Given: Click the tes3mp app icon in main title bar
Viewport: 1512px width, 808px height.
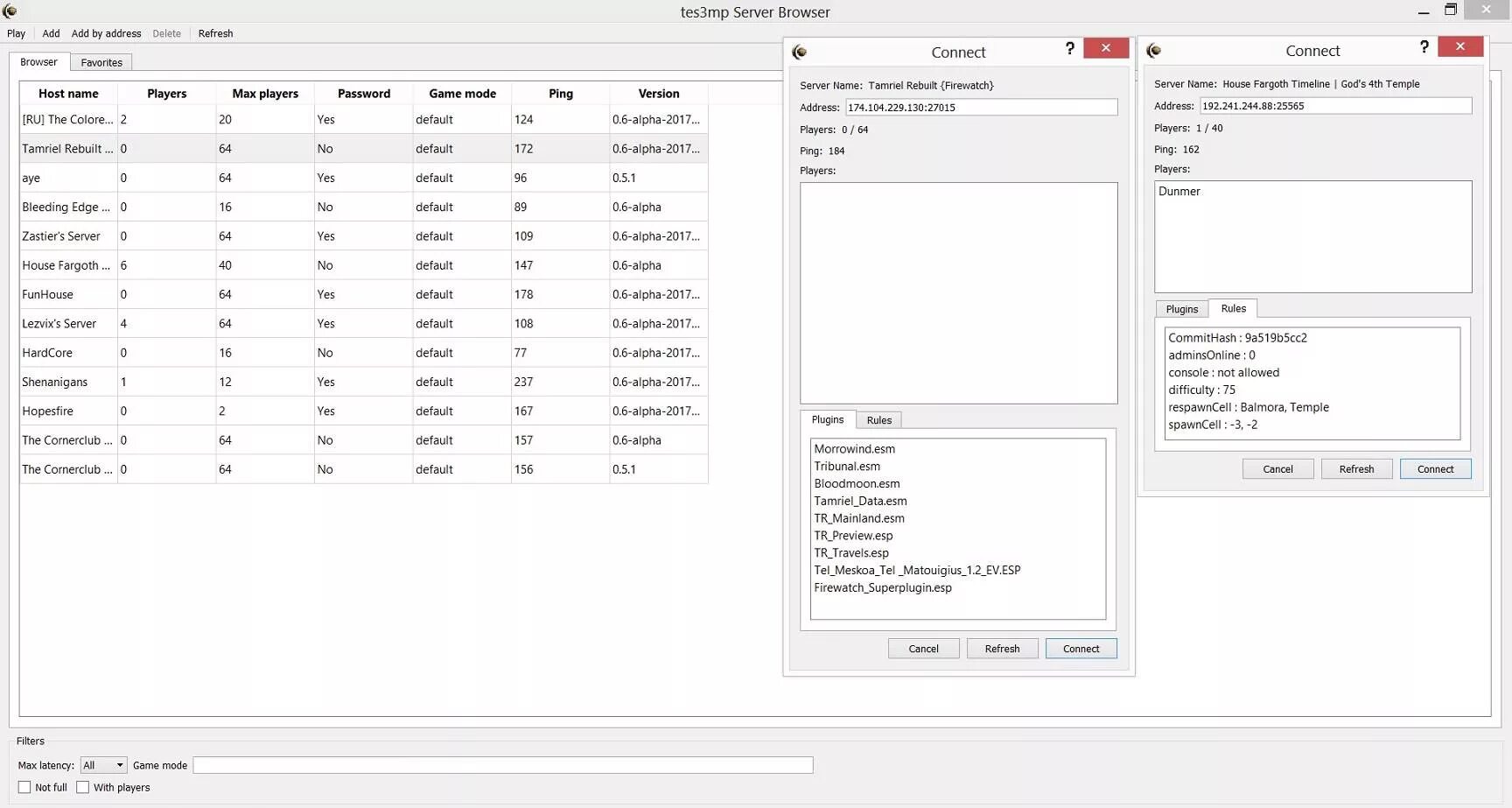Looking at the screenshot, I should pyautogui.click(x=10, y=11).
